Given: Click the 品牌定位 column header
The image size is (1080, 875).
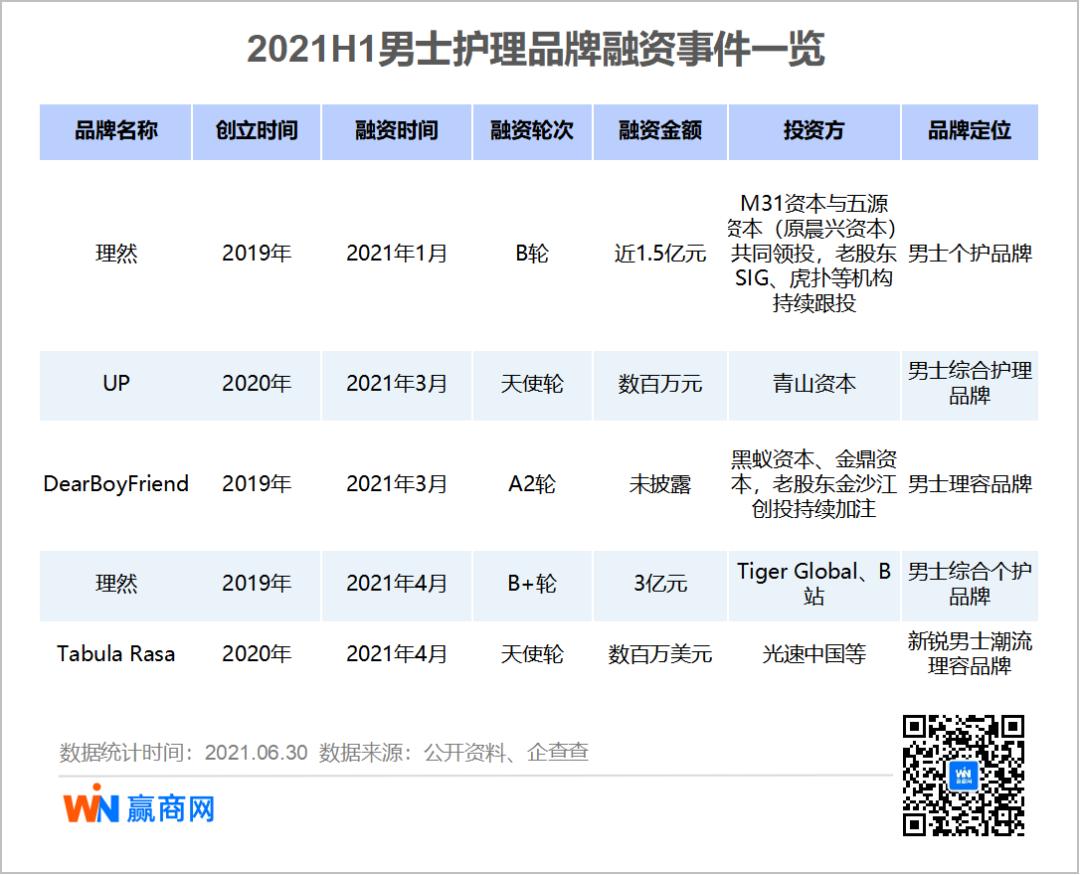Looking at the screenshot, I should [x=970, y=131].
